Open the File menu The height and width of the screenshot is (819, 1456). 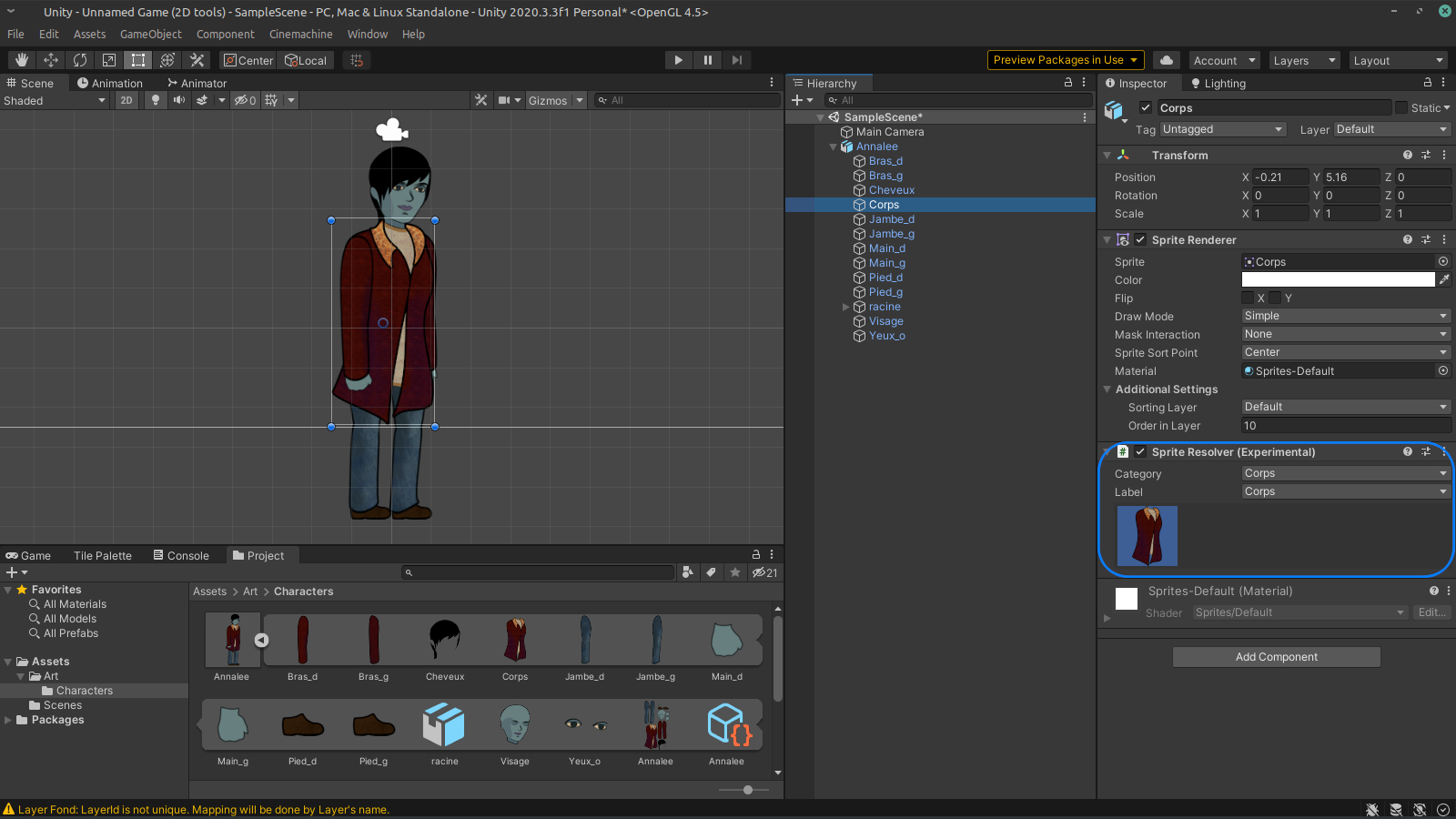coord(15,34)
